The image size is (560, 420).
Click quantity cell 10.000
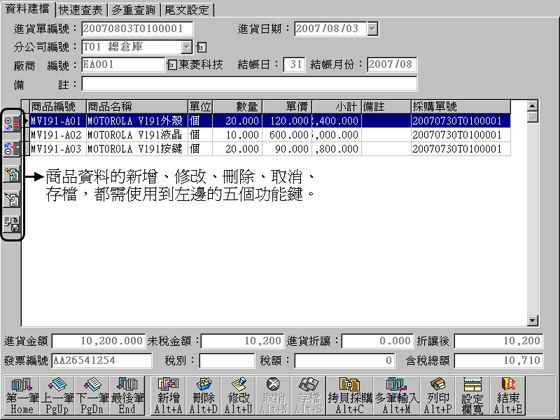238,135
